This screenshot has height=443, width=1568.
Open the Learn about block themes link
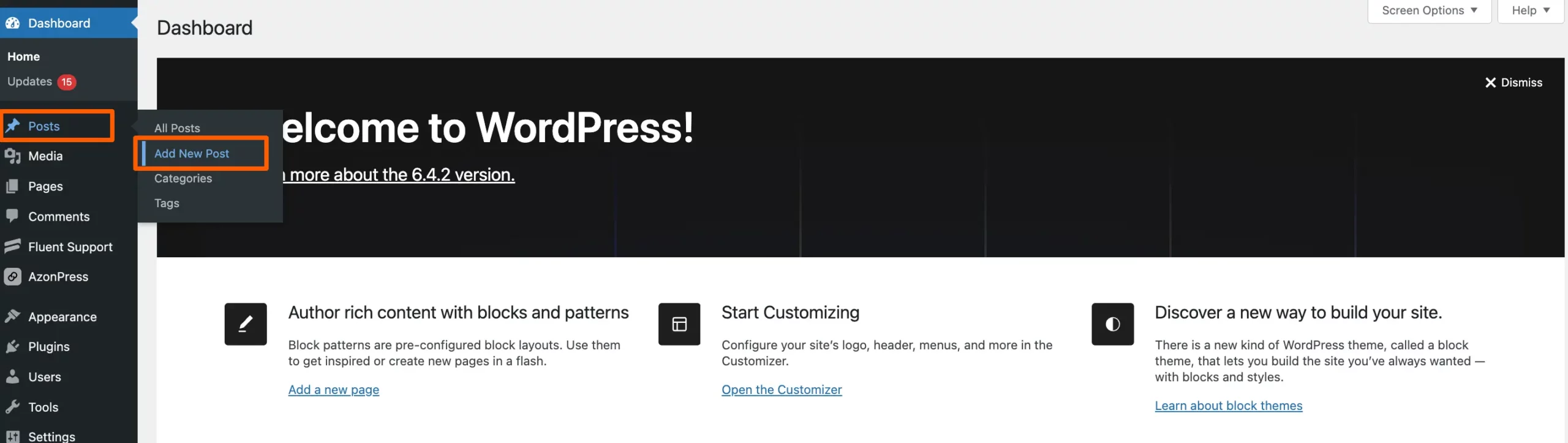point(1228,405)
